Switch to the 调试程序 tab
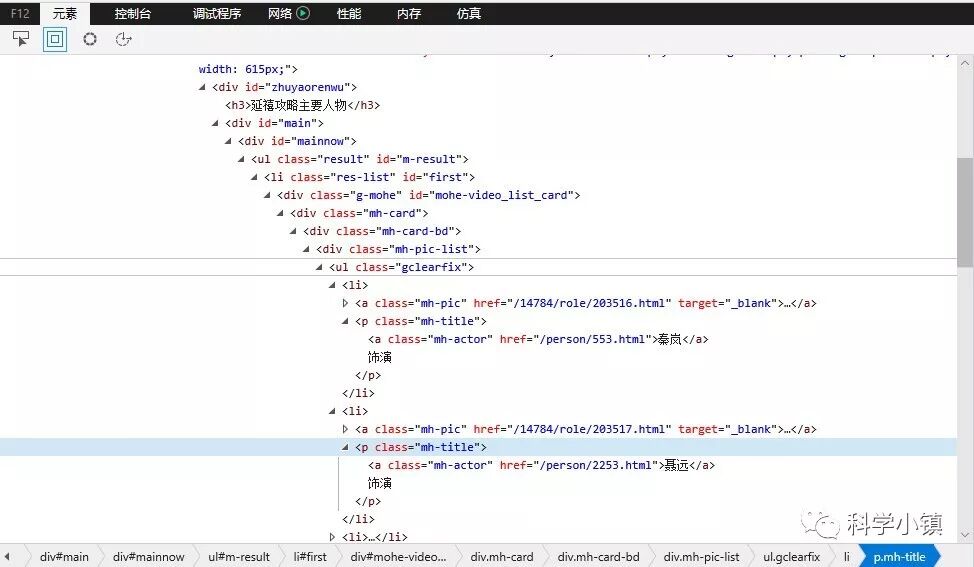The image size is (974, 567). point(216,13)
